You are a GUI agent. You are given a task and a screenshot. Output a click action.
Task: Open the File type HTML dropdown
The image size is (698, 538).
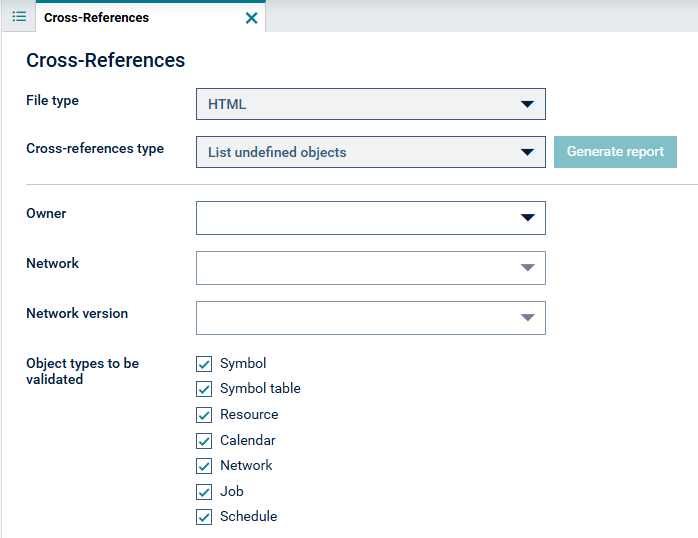370,104
